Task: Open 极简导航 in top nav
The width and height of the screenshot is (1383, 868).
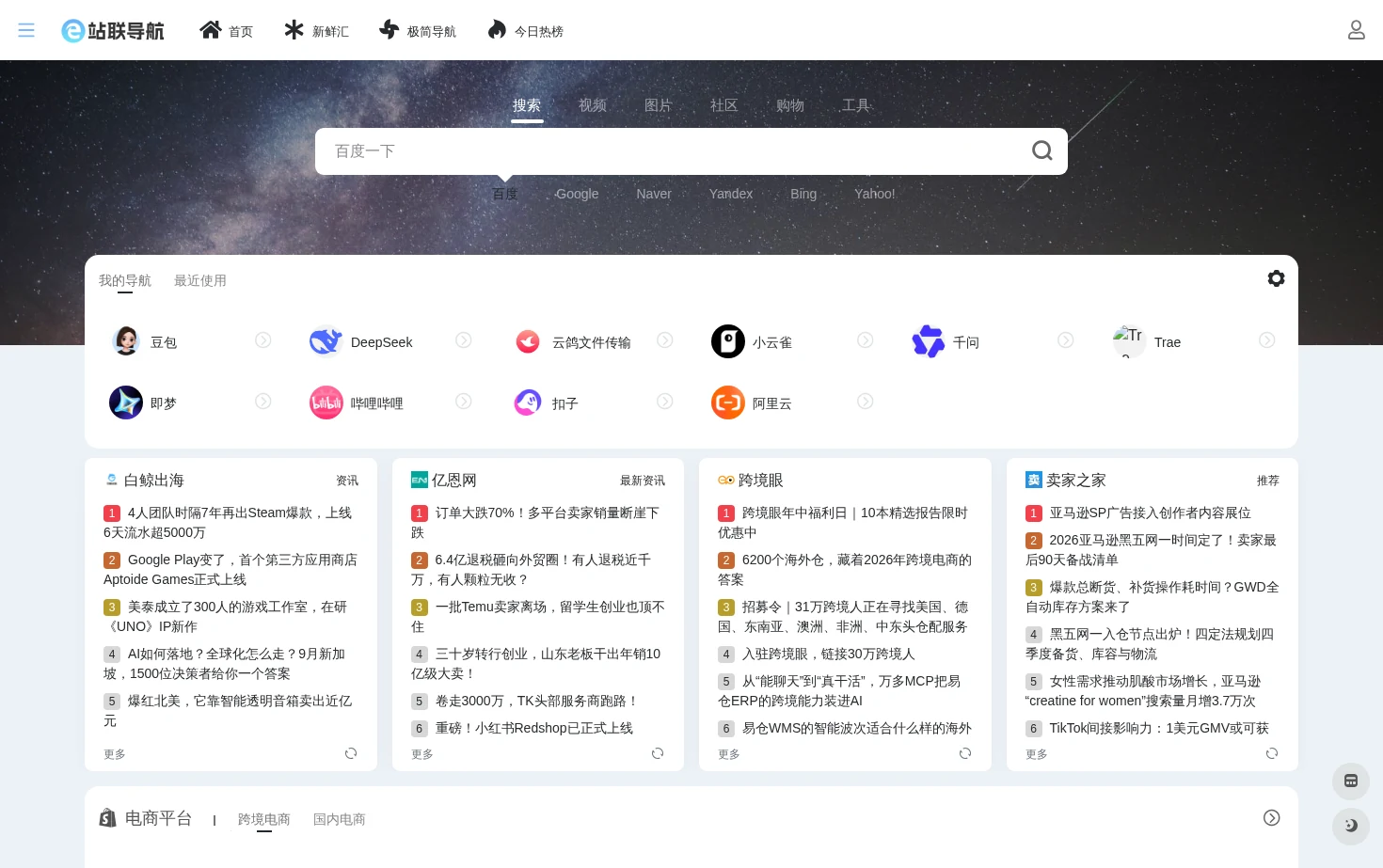Action: point(418,30)
